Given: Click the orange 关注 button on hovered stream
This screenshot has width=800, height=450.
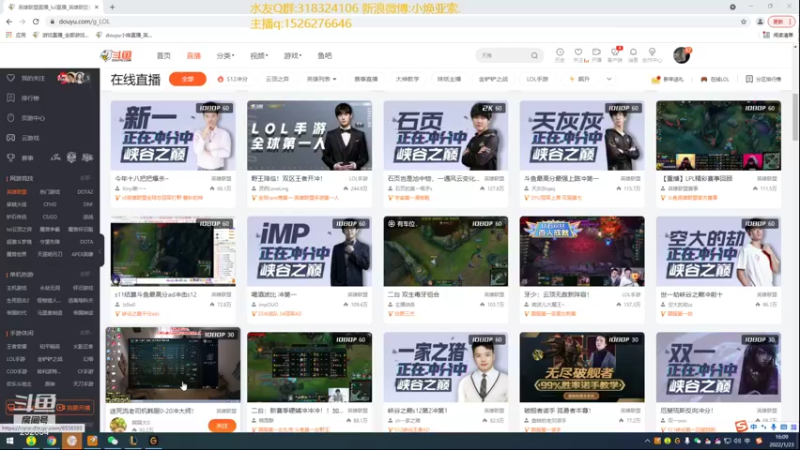Looking at the screenshot, I should click(x=222, y=426).
